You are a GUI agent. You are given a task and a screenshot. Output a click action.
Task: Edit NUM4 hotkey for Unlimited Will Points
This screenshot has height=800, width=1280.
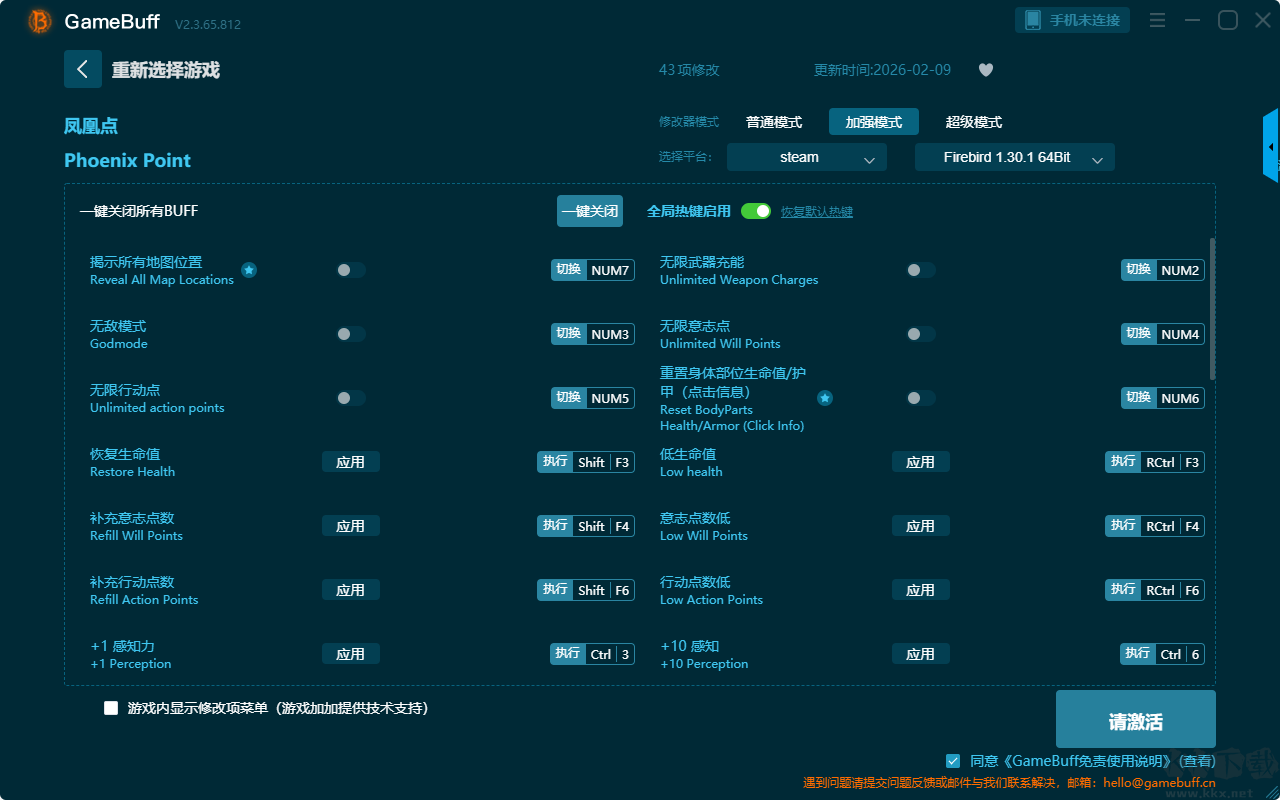coord(1163,334)
